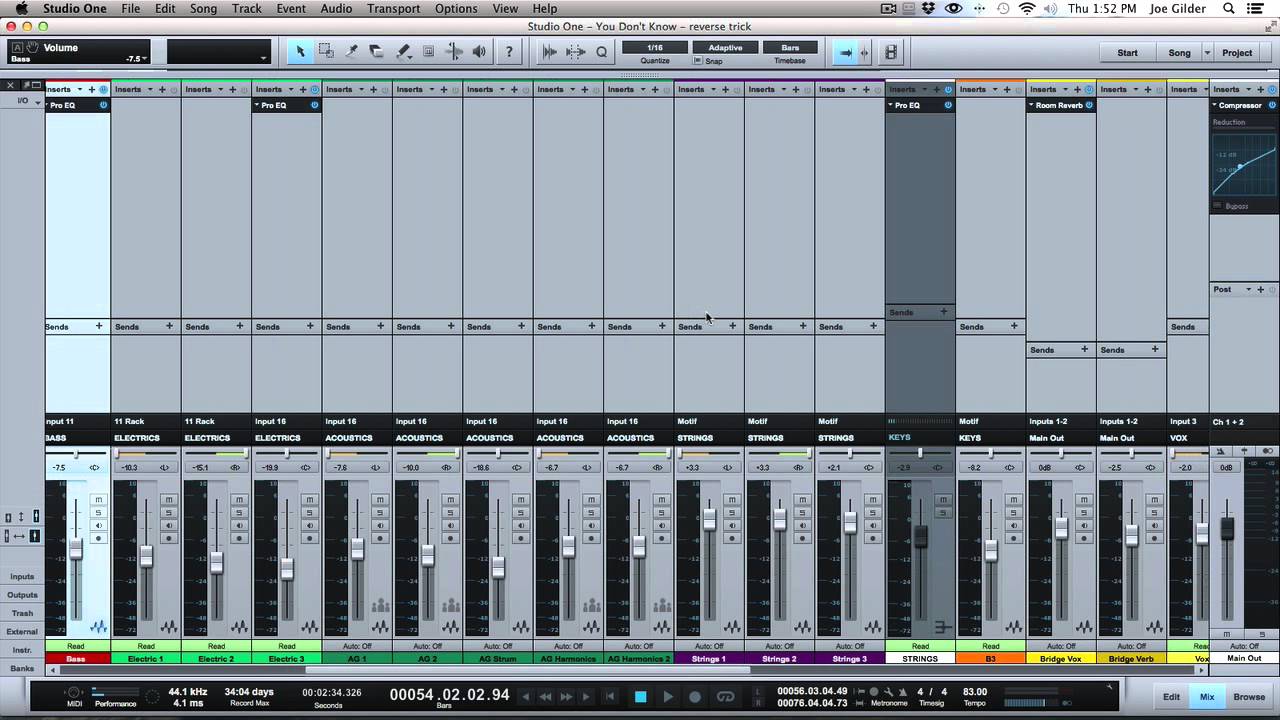Mute the Bass channel
1280x720 pixels.
tap(98, 500)
